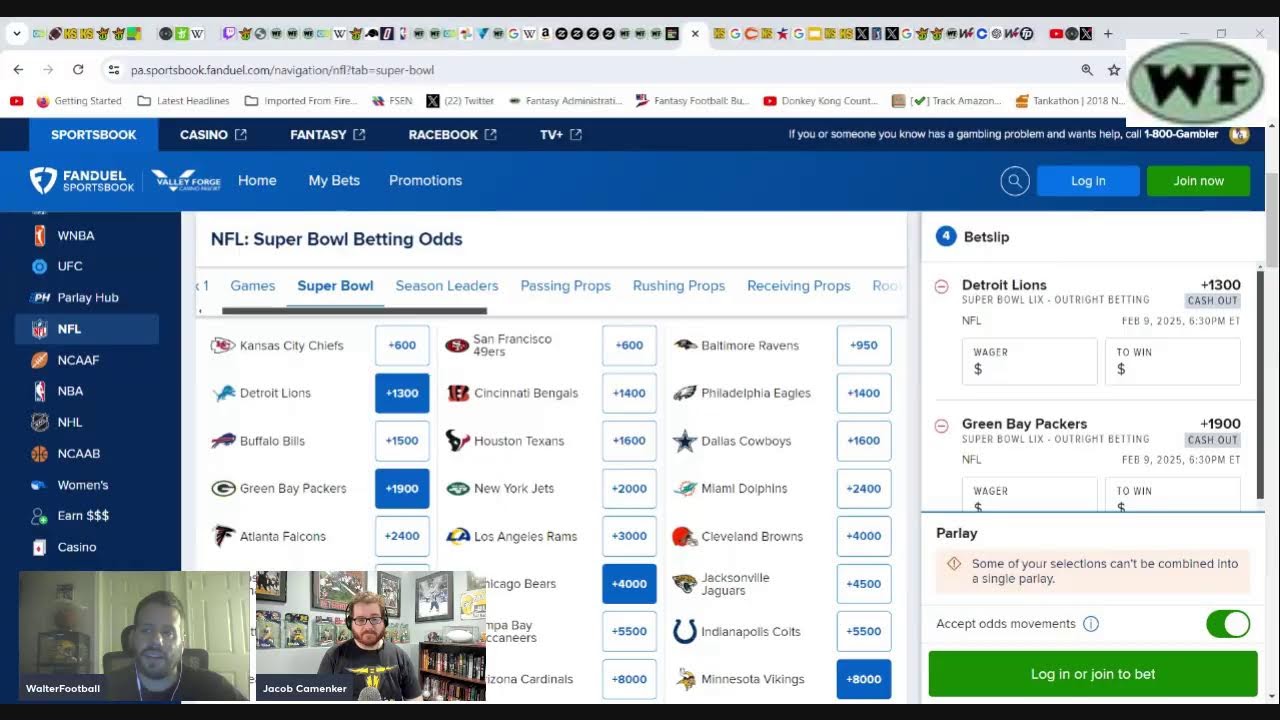Image resolution: width=1280 pixels, height=720 pixels.
Task: Click the Valley Forge casino logo
Action: coord(186,181)
